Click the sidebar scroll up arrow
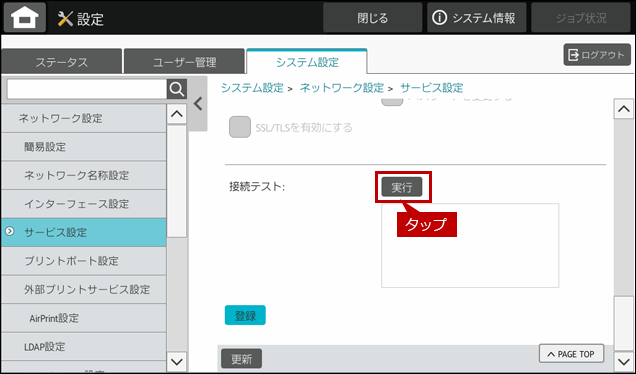The image size is (636, 374). pyautogui.click(x=177, y=114)
